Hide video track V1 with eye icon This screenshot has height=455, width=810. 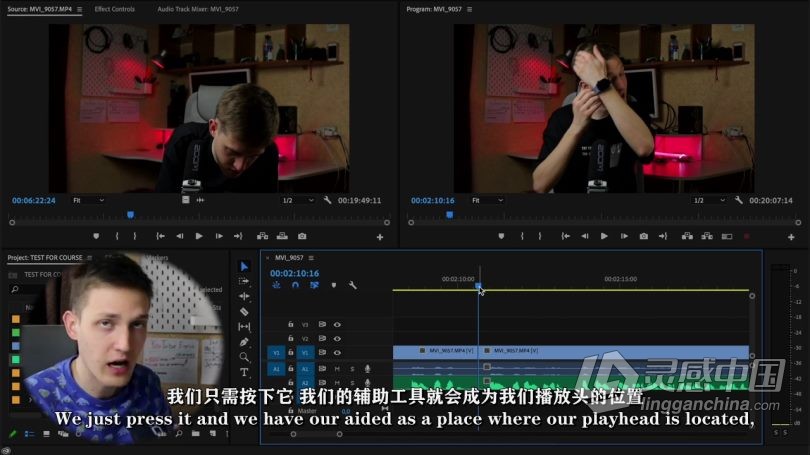tap(337, 352)
